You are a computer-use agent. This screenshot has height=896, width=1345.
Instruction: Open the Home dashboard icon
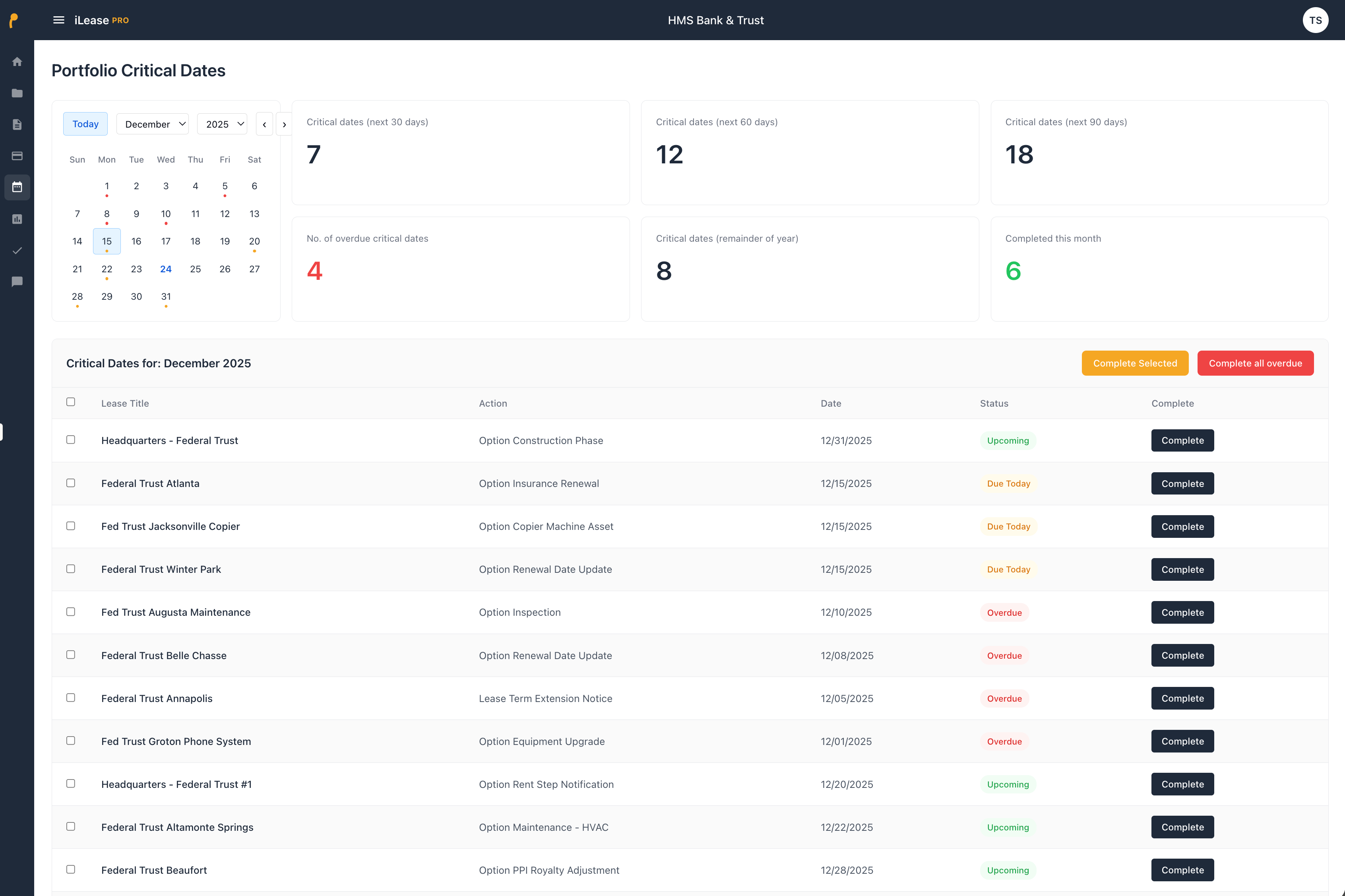click(x=17, y=62)
